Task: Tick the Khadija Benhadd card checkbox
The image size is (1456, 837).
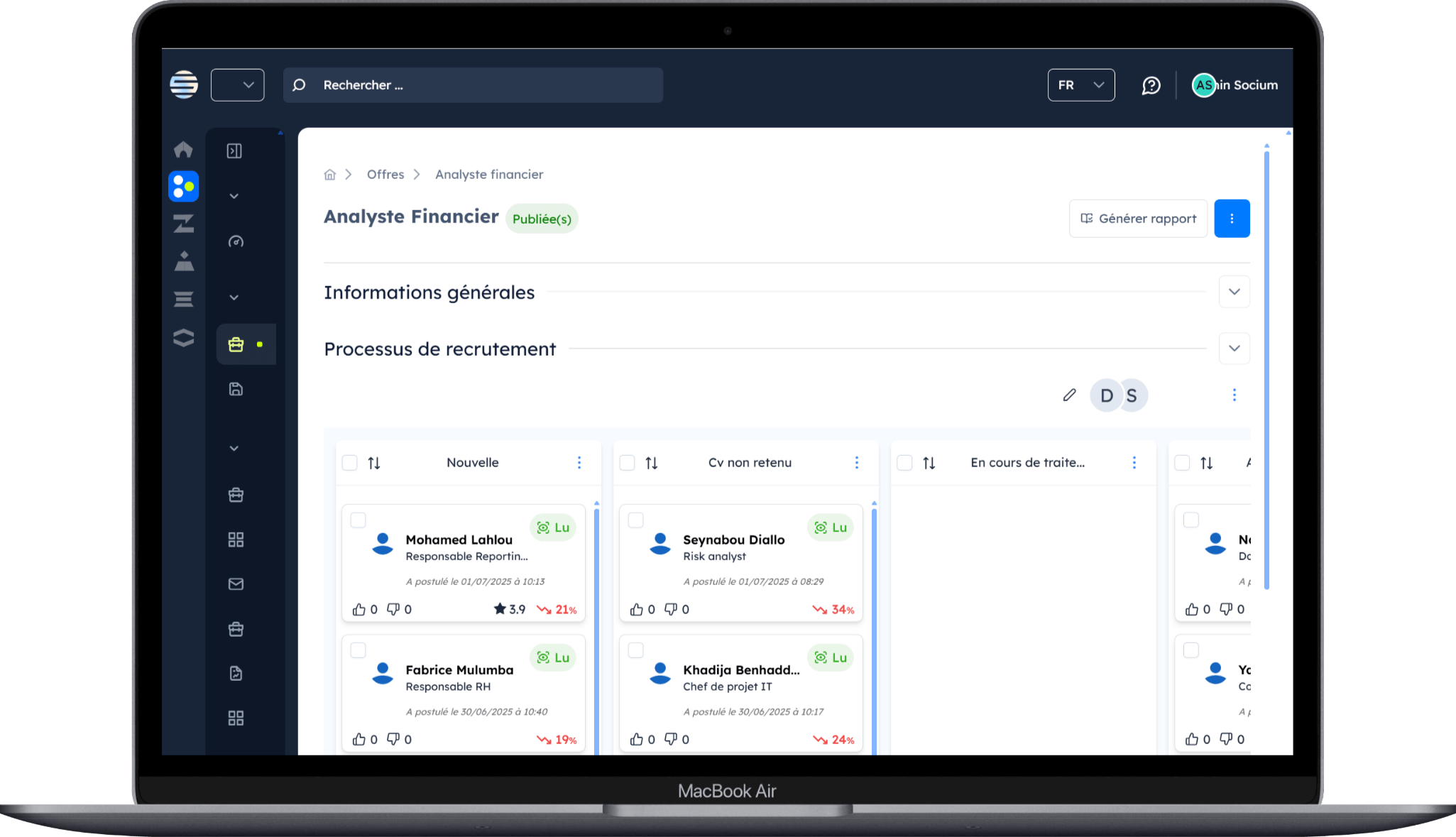Action: 636,650
